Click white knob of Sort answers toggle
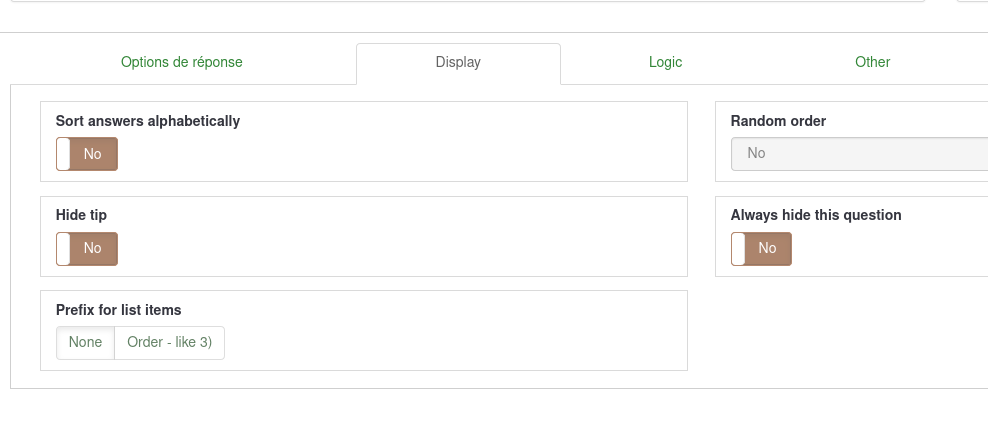The image size is (988, 438). [64, 154]
